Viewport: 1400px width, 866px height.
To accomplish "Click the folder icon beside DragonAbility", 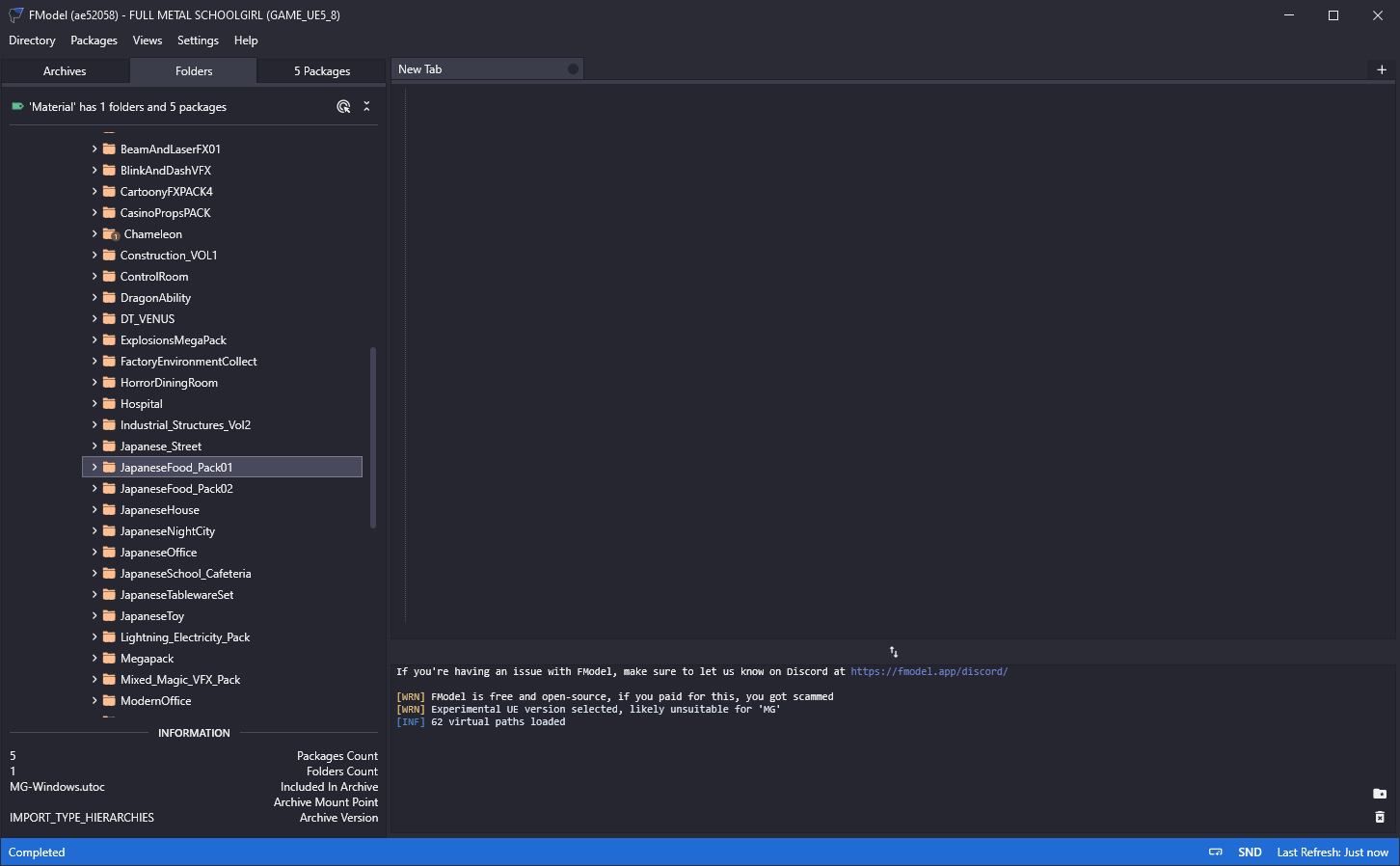I will (110, 298).
